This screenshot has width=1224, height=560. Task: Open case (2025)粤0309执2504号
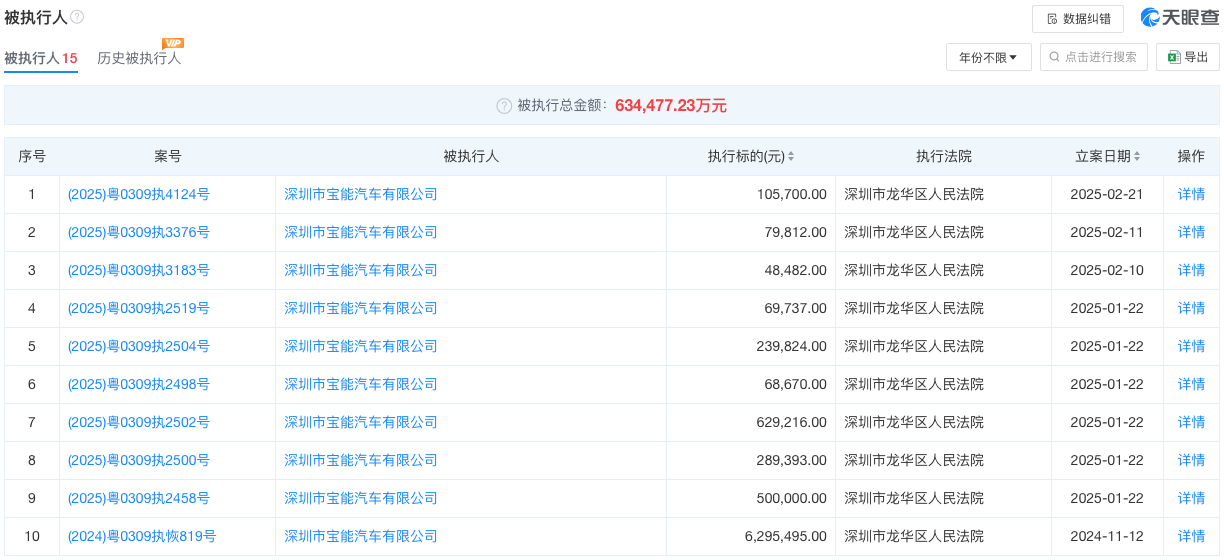point(139,346)
